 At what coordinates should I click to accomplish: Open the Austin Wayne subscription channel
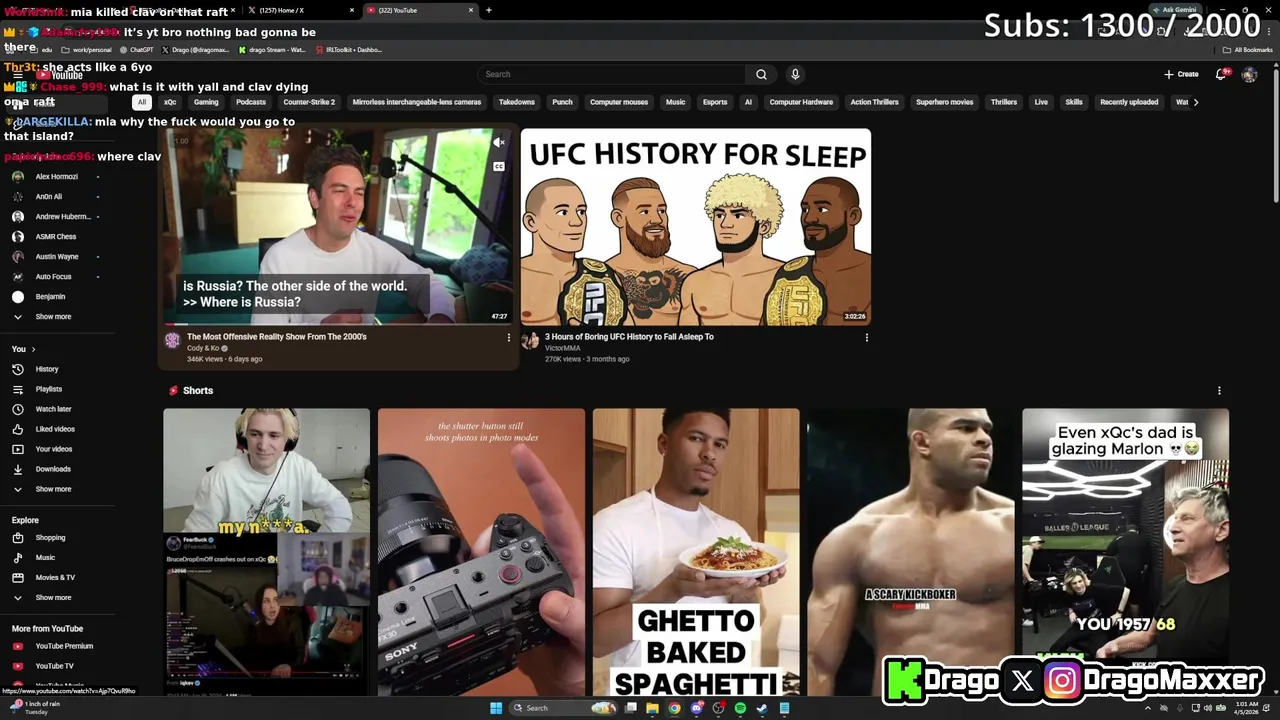click(56, 257)
